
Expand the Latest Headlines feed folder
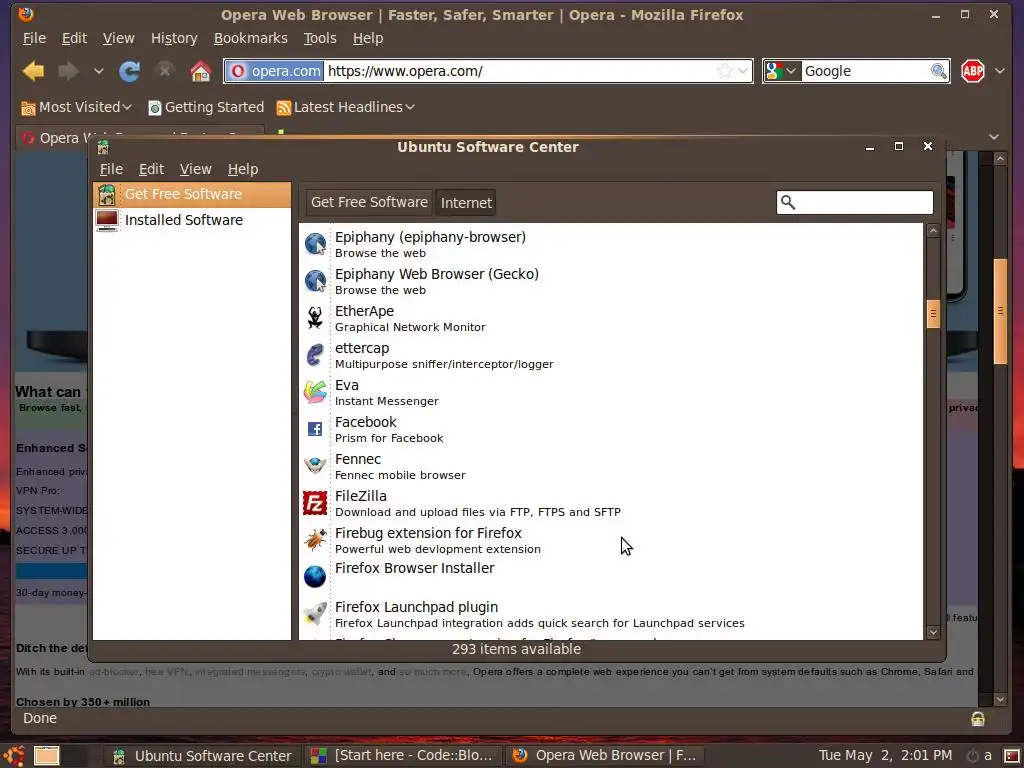pos(345,107)
